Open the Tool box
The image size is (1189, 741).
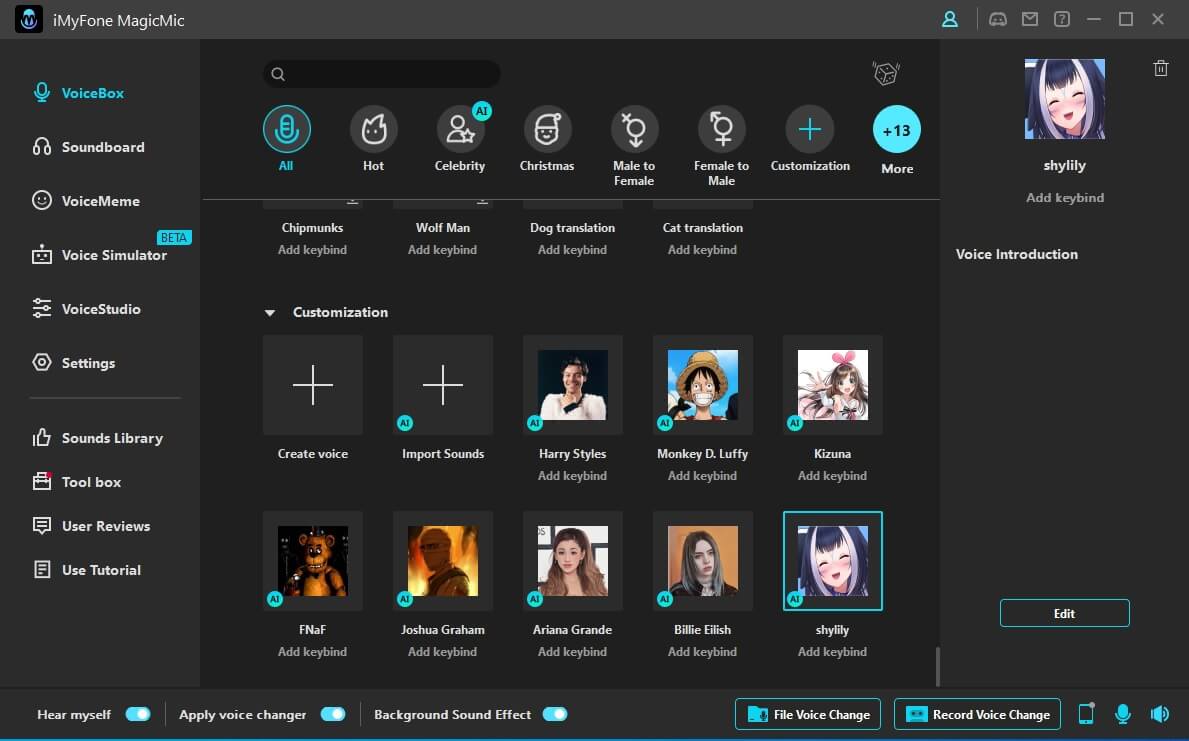pyautogui.click(x=77, y=482)
